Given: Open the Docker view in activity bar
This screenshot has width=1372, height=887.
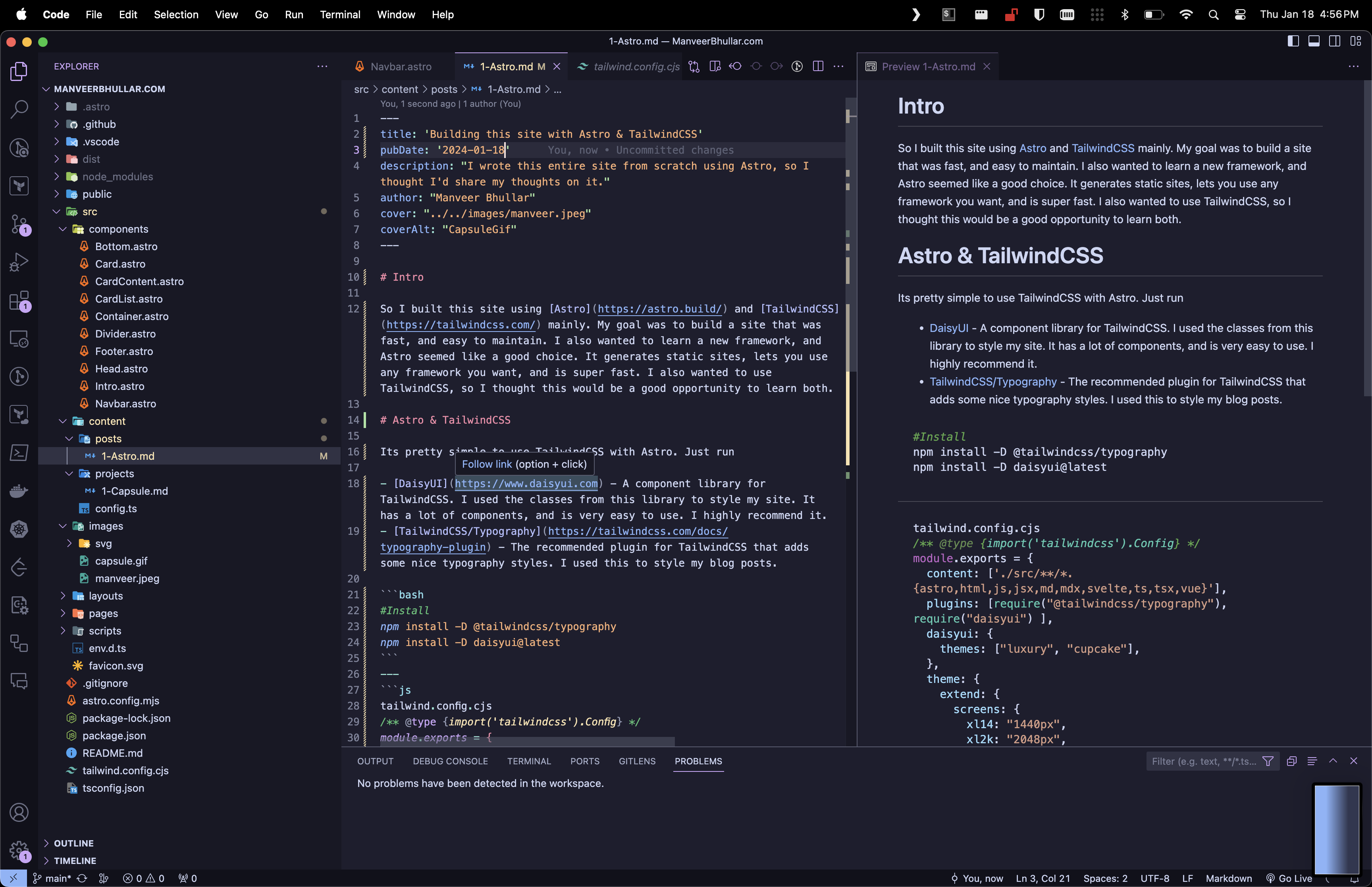Looking at the screenshot, I should pyautogui.click(x=19, y=491).
